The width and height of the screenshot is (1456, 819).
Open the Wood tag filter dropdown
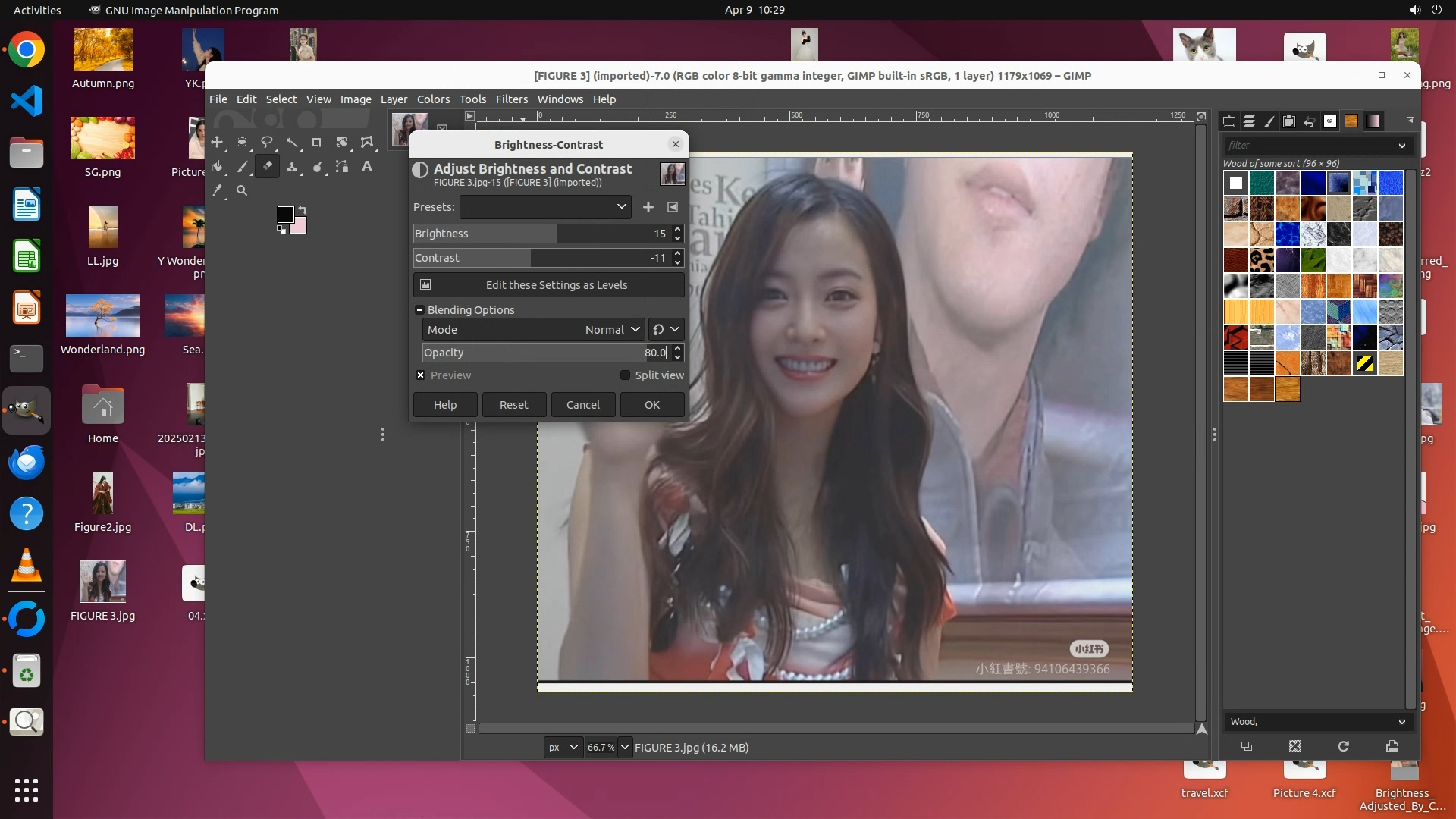(1401, 722)
